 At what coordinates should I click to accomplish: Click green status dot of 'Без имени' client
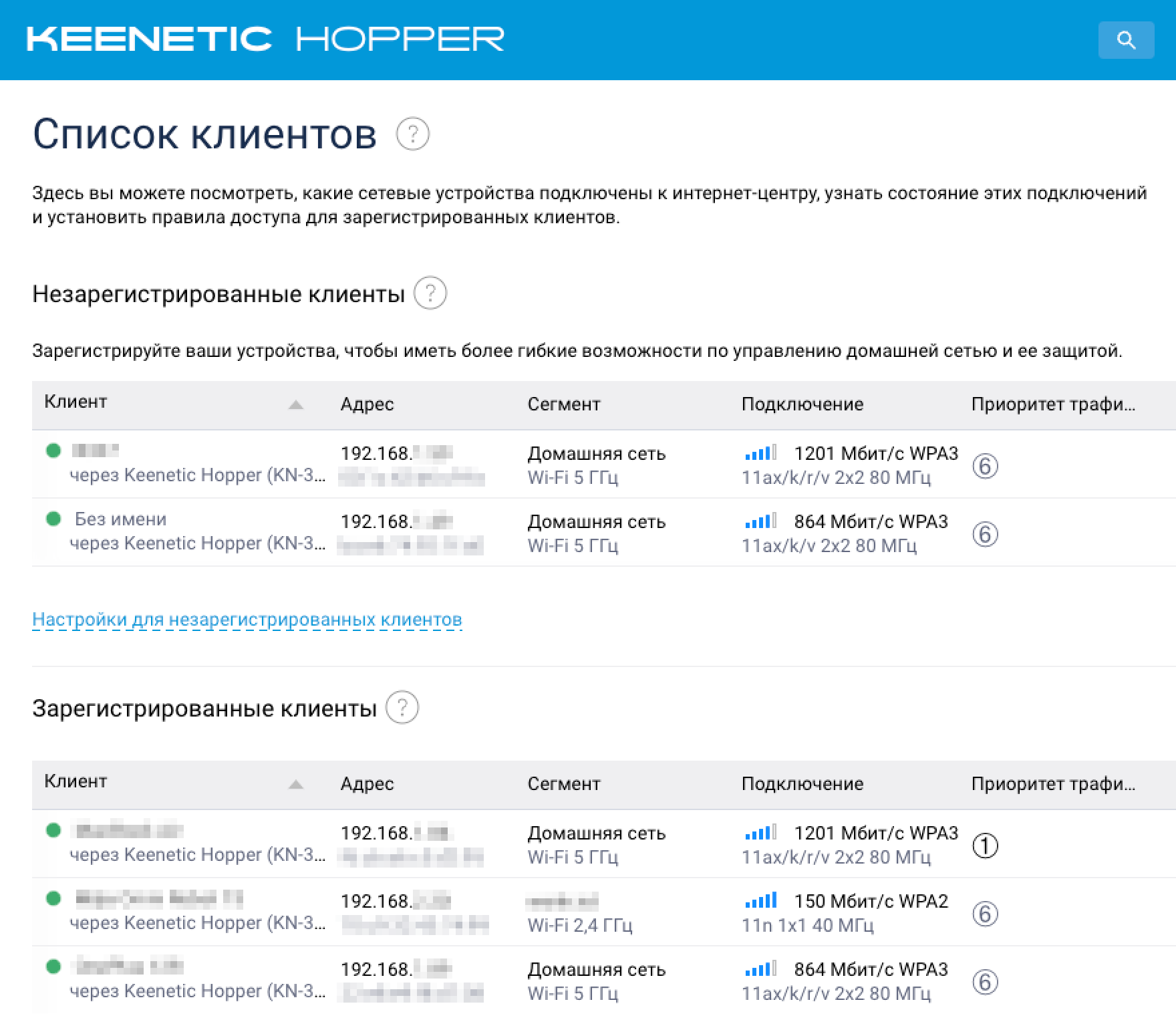pos(53,519)
